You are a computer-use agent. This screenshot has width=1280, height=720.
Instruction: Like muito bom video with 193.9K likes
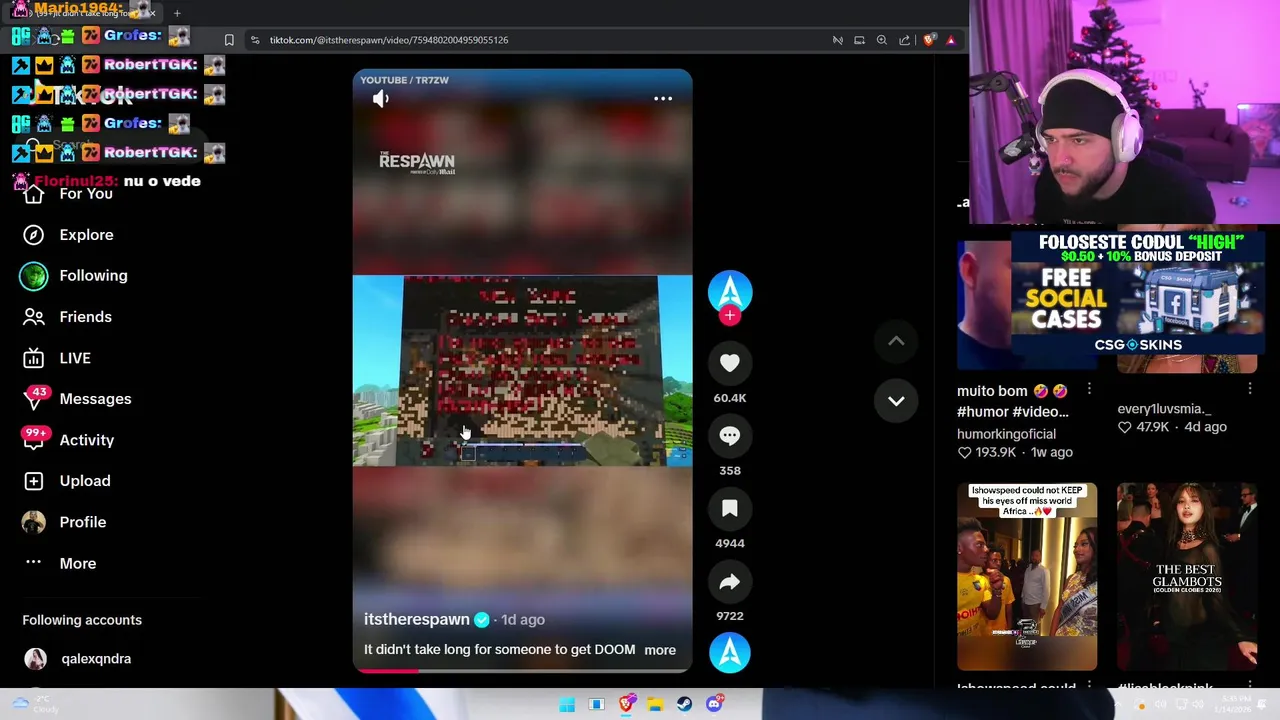964,452
